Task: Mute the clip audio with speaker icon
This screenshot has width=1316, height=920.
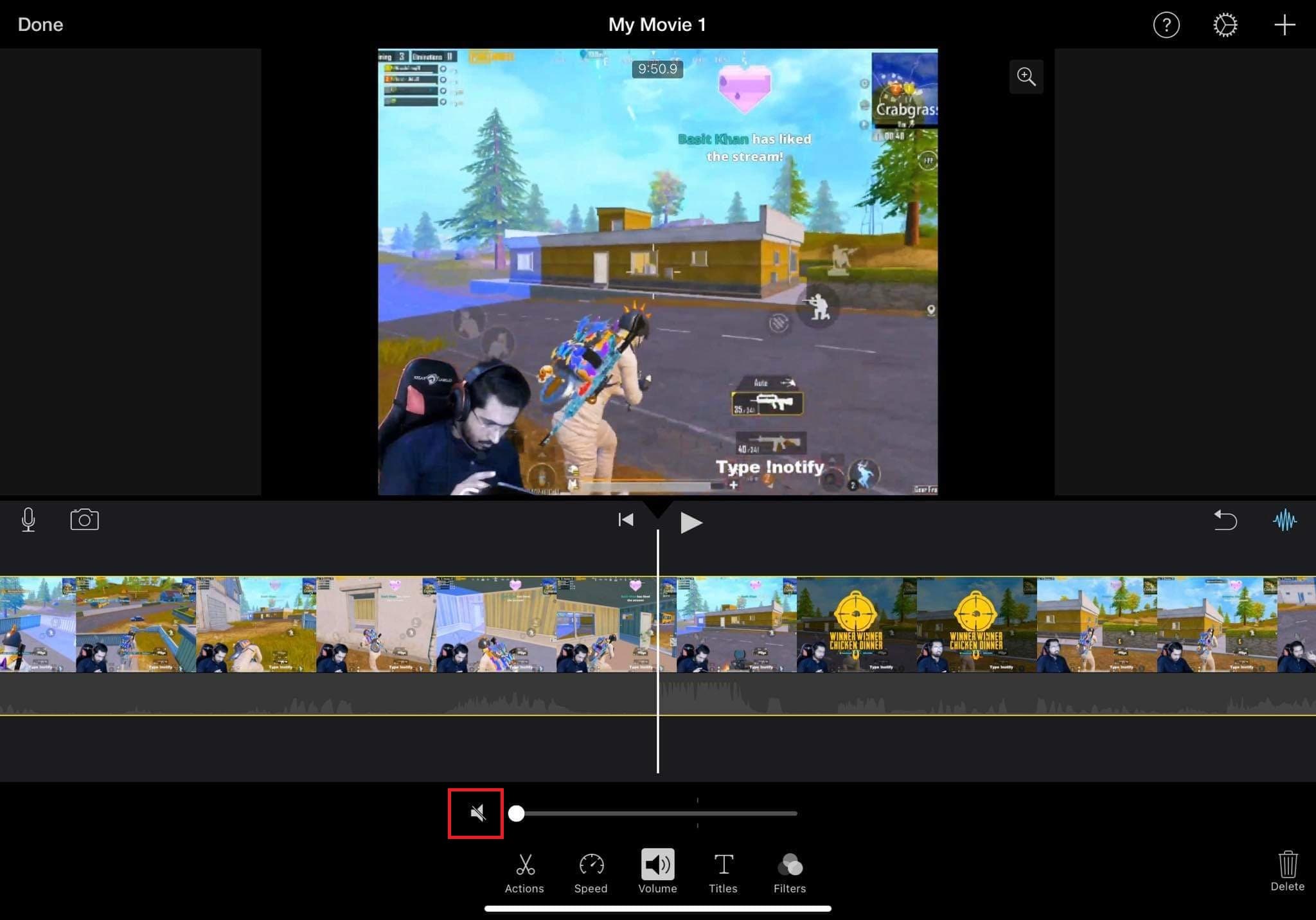Action: click(477, 813)
